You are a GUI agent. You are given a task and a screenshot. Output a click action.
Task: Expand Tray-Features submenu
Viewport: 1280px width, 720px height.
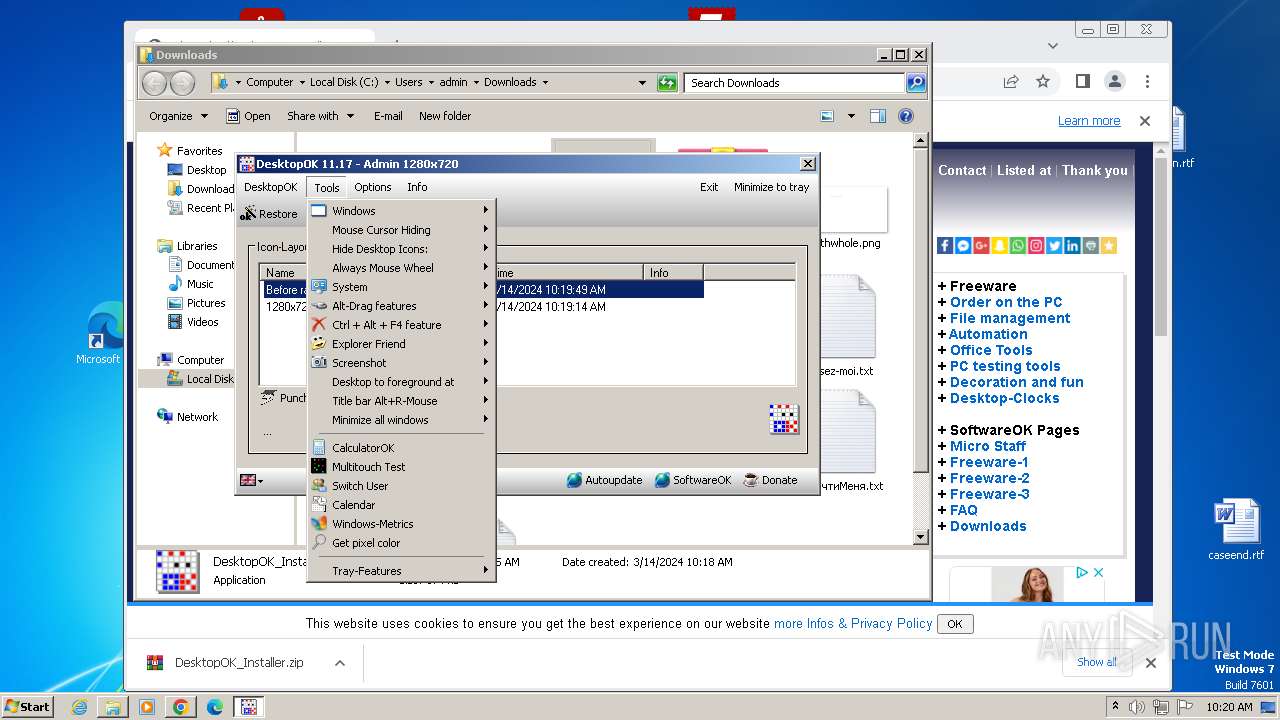click(x=401, y=571)
